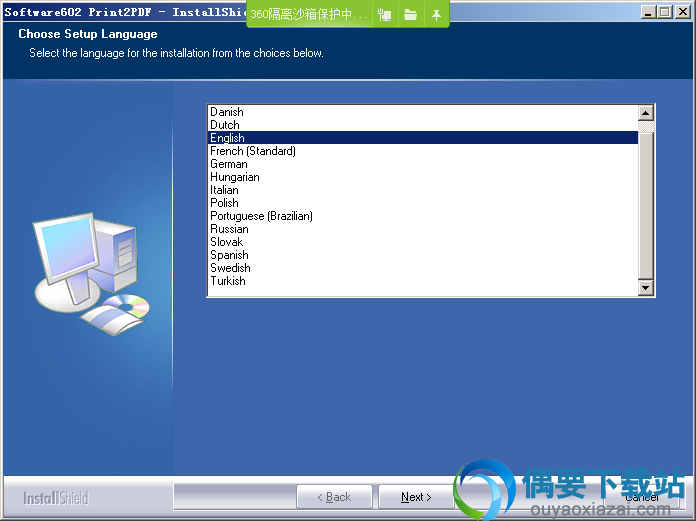Choose French (Standard) as setup language

pos(423,151)
